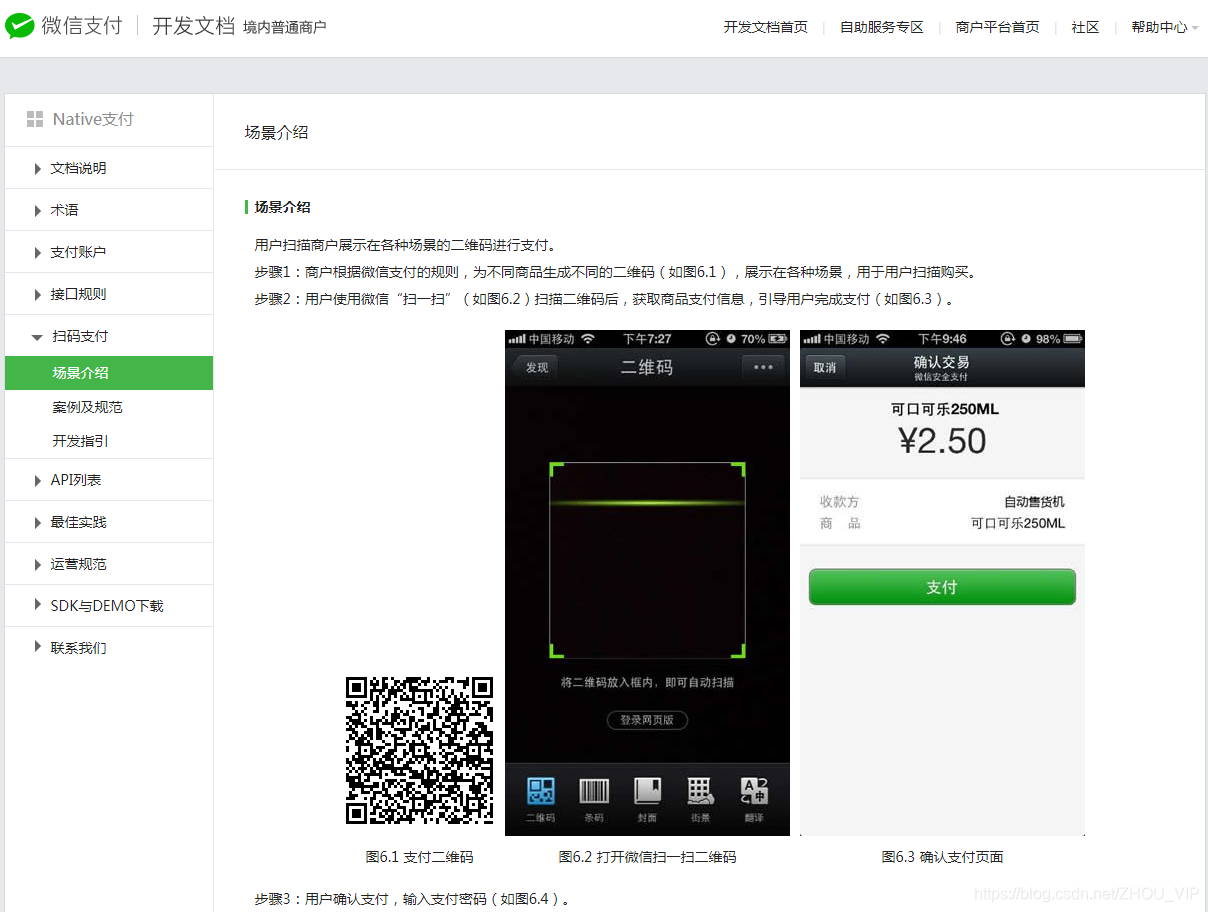Expand the SDK与DEMO下载 section
Screen dimensions: 1208x912
pos(109,606)
